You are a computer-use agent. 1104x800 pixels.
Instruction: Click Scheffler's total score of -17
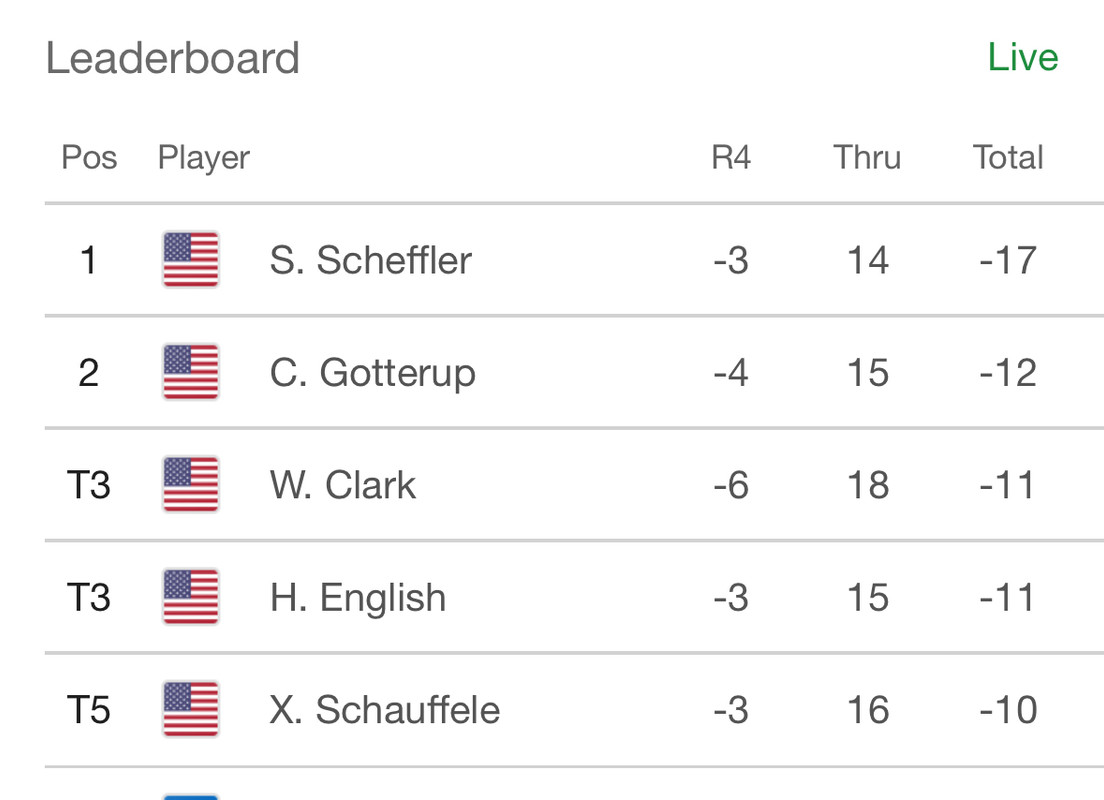point(1008,260)
